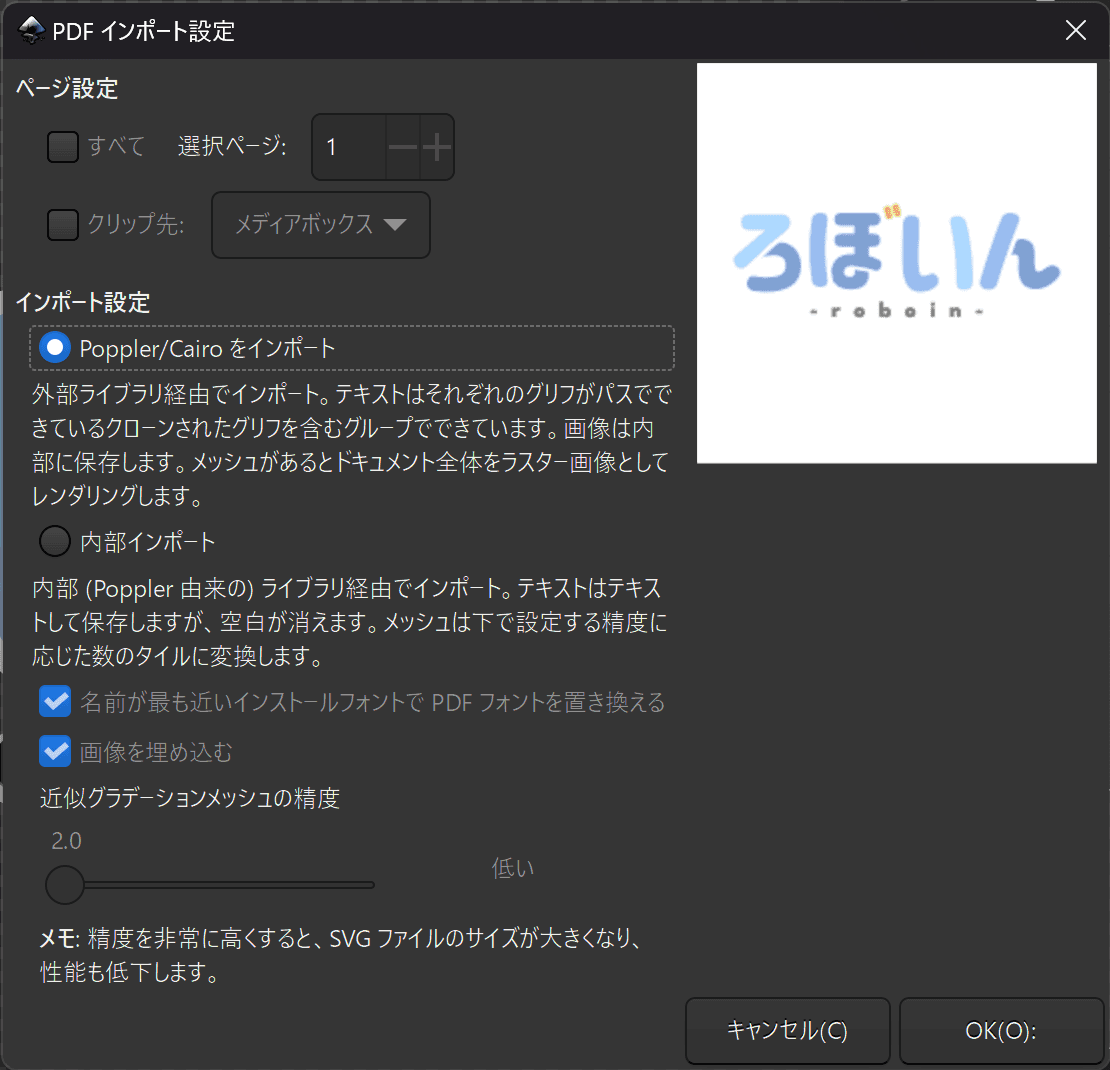Image resolution: width=1110 pixels, height=1070 pixels.
Task: Open the メディアボックス dropdown
Action: tap(321, 224)
